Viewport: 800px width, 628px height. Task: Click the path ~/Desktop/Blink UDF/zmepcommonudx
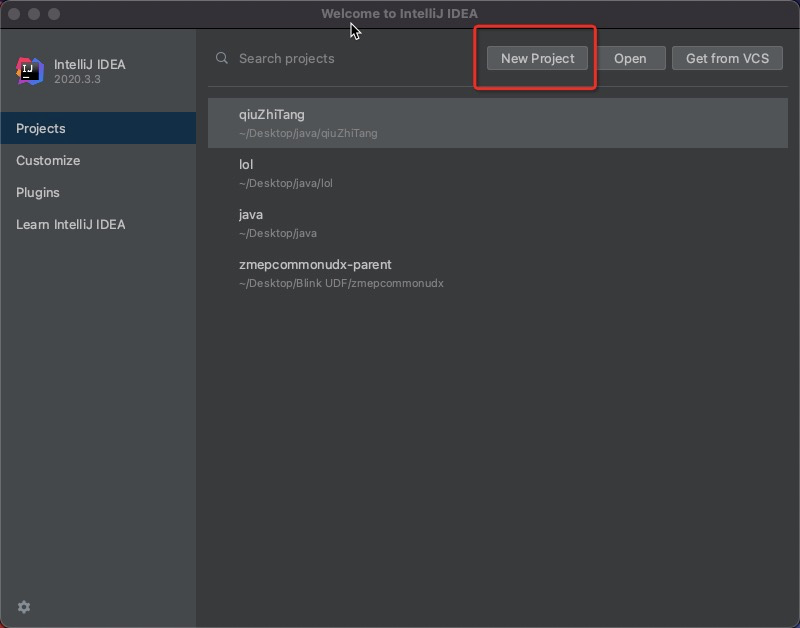[x=341, y=283]
